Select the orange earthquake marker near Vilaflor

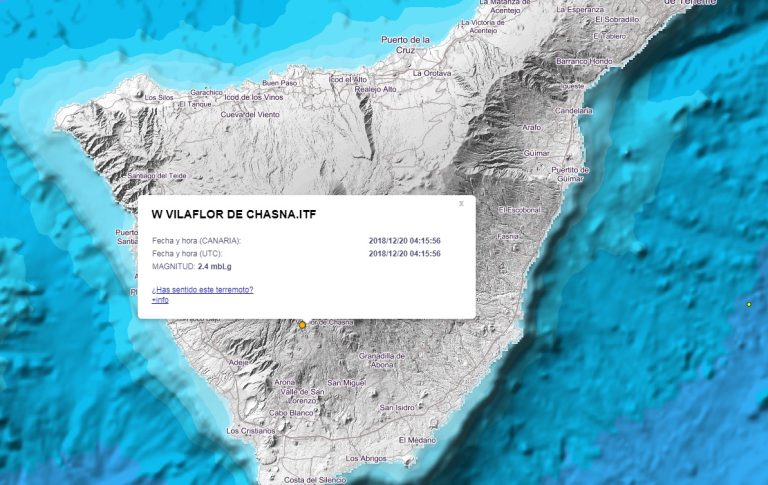pos(302,325)
